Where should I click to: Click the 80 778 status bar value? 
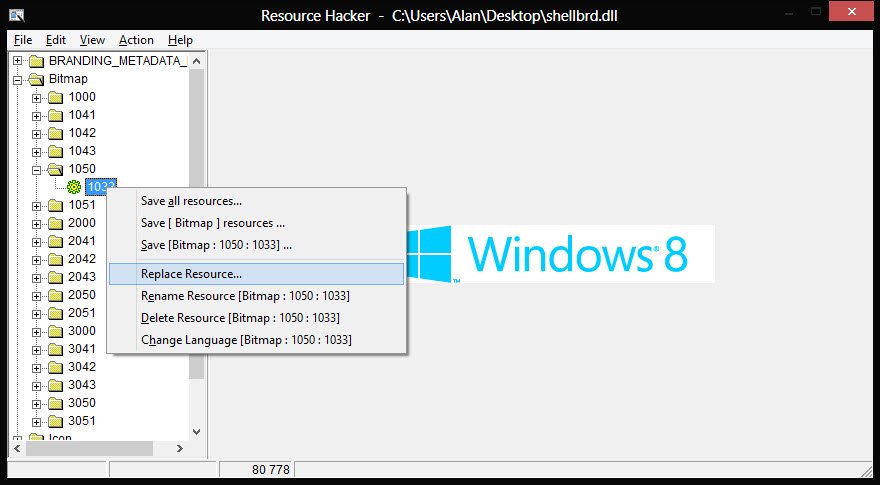click(x=271, y=470)
